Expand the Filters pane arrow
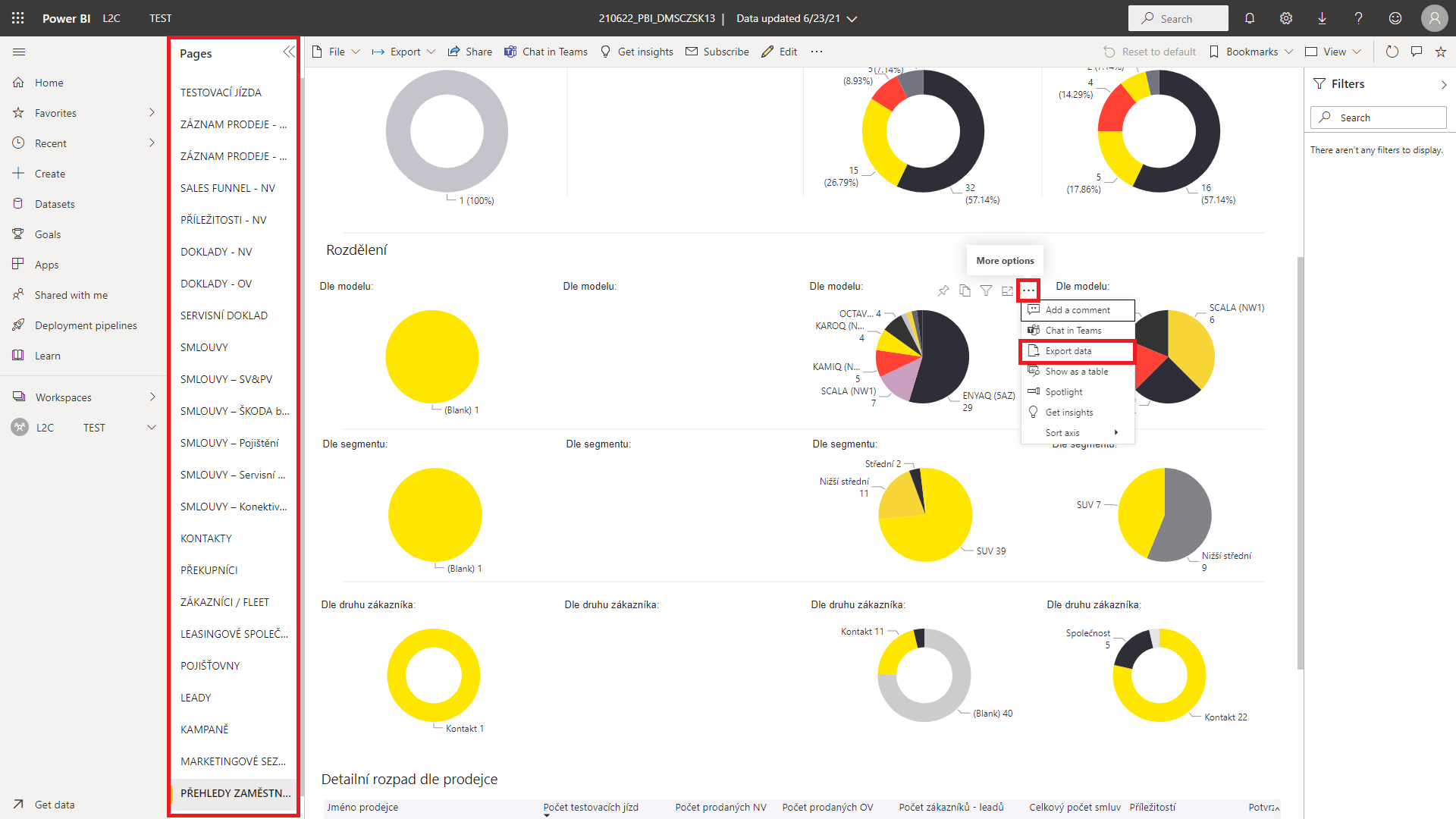 [1443, 85]
